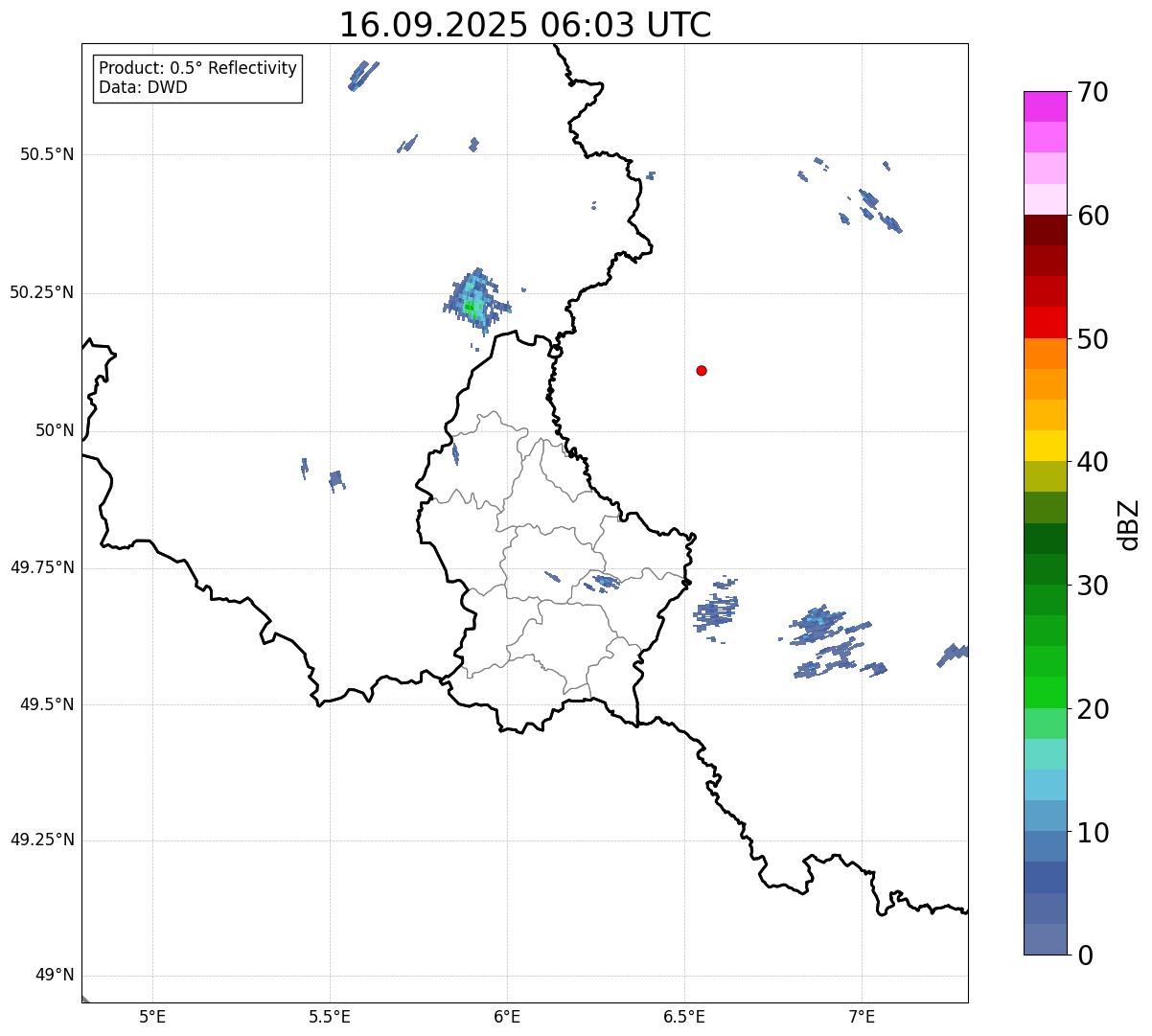Click the 50.5°N latitude label
1152x1036 pixels.
coord(47,154)
